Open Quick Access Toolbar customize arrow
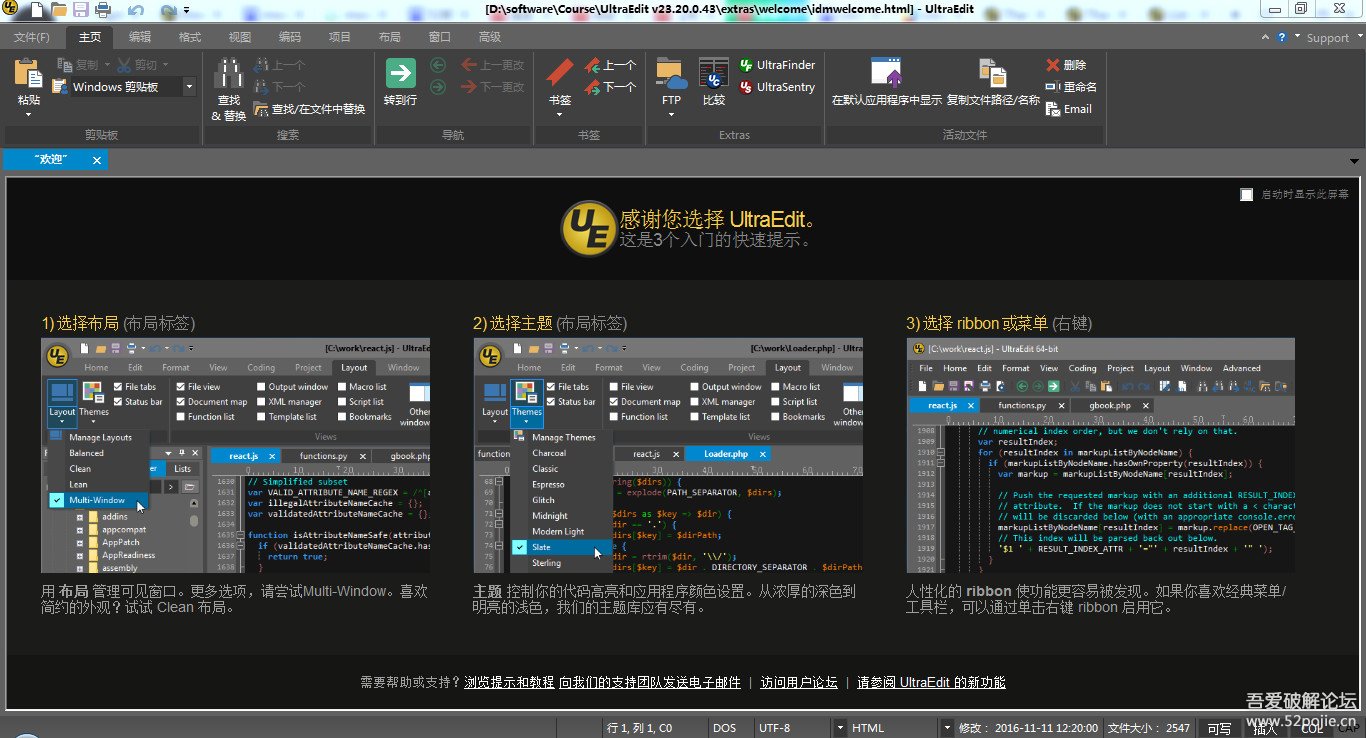 pyautogui.click(x=185, y=11)
